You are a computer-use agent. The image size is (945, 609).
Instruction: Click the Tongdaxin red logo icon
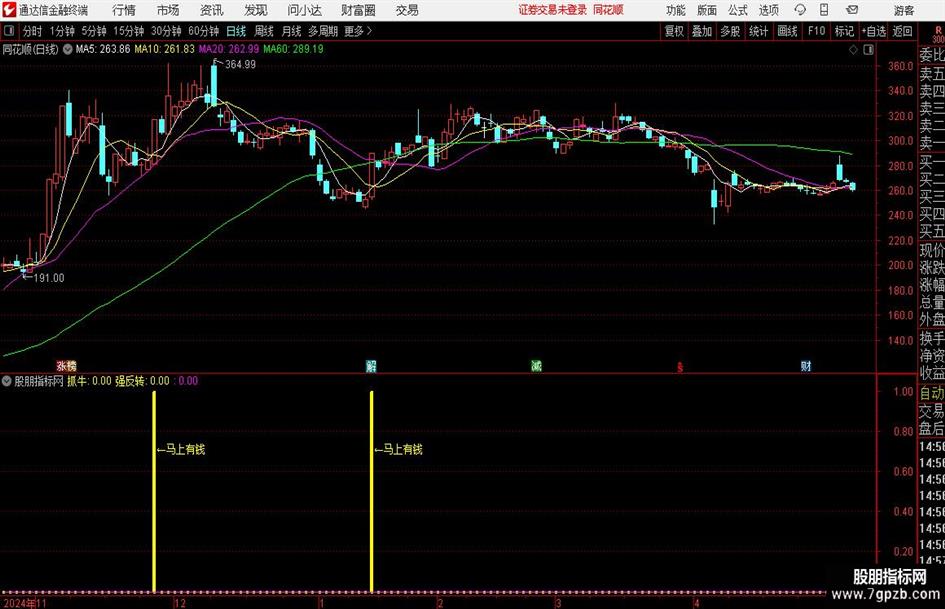tap(9, 10)
